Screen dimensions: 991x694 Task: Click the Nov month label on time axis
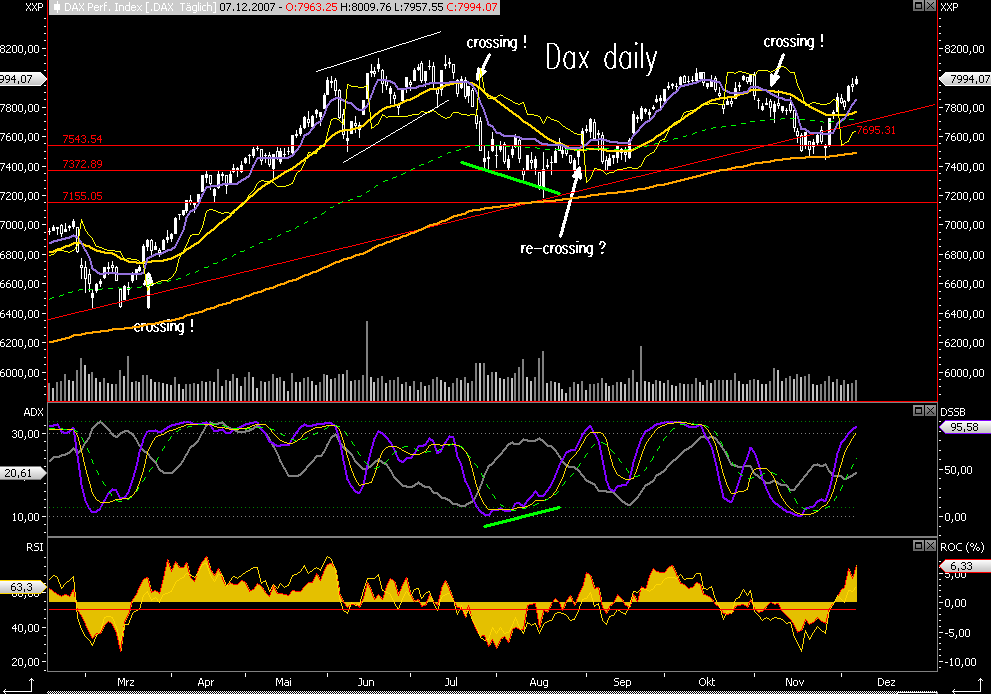tap(794, 682)
